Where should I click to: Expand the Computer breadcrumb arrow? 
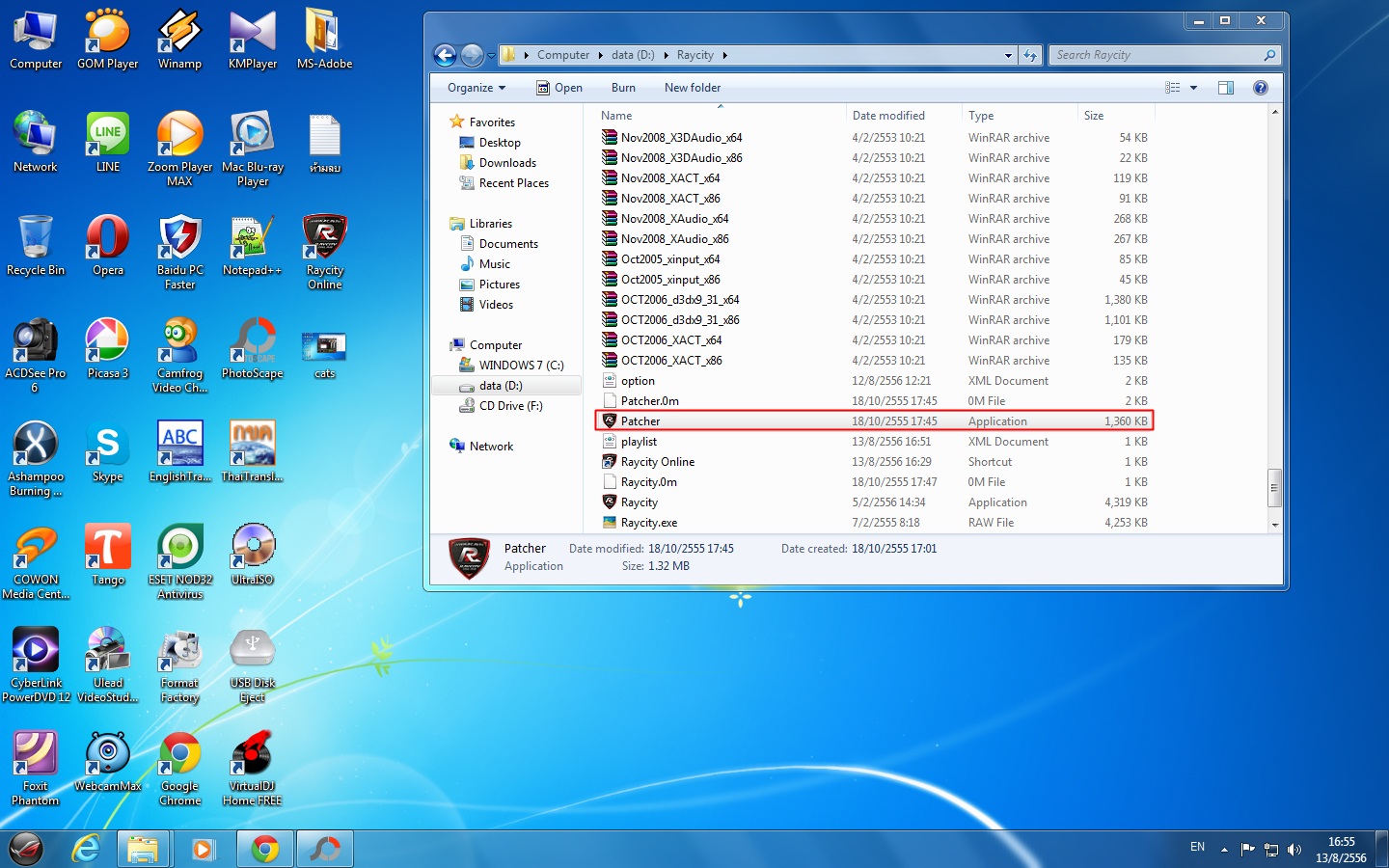tap(601, 55)
